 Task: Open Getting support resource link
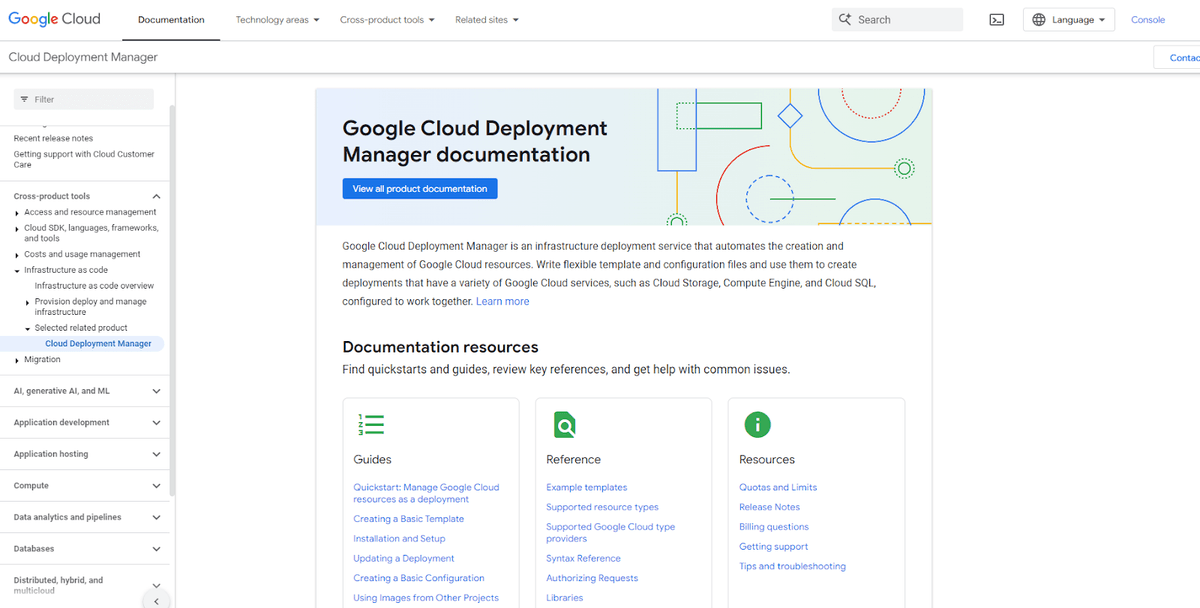[x=773, y=547]
